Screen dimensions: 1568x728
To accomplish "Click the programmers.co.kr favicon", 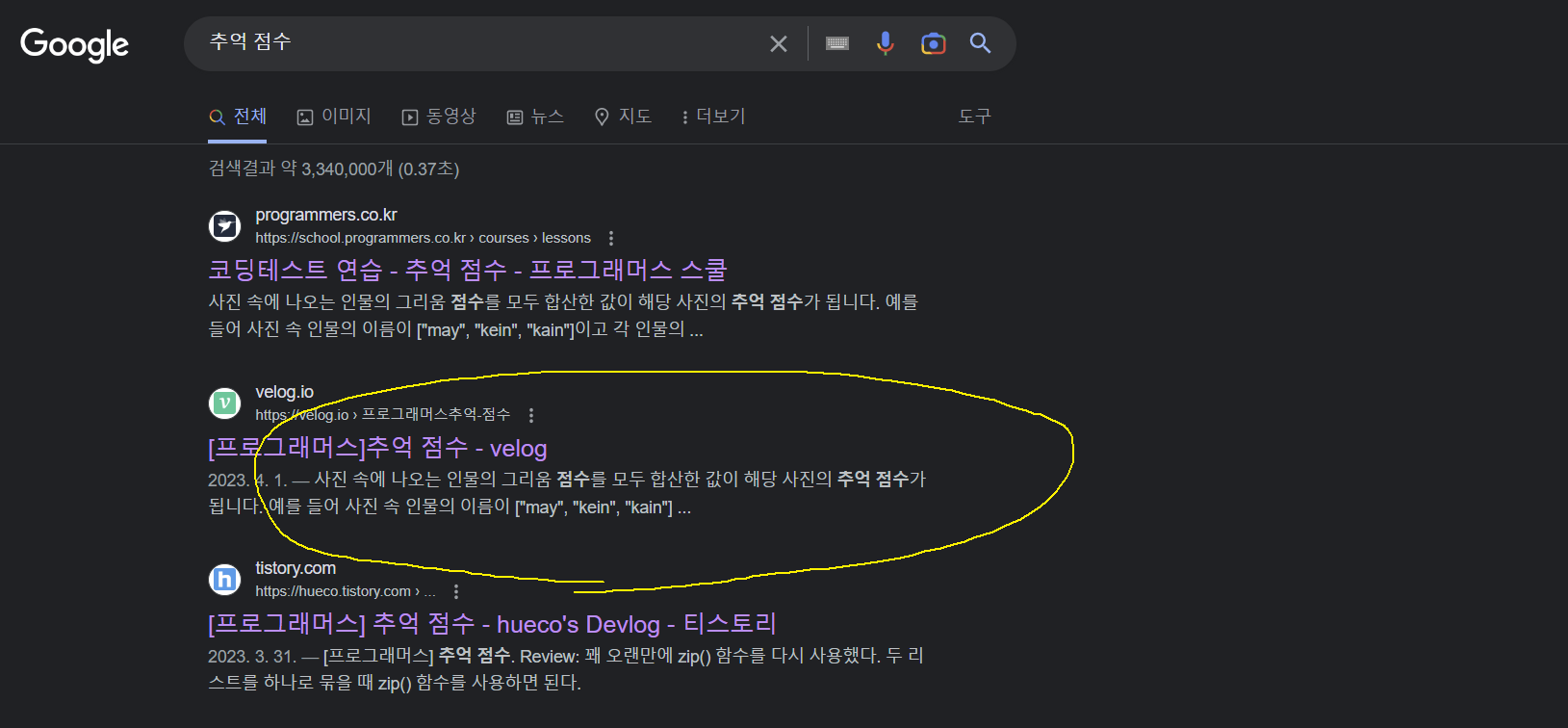I will point(224,226).
